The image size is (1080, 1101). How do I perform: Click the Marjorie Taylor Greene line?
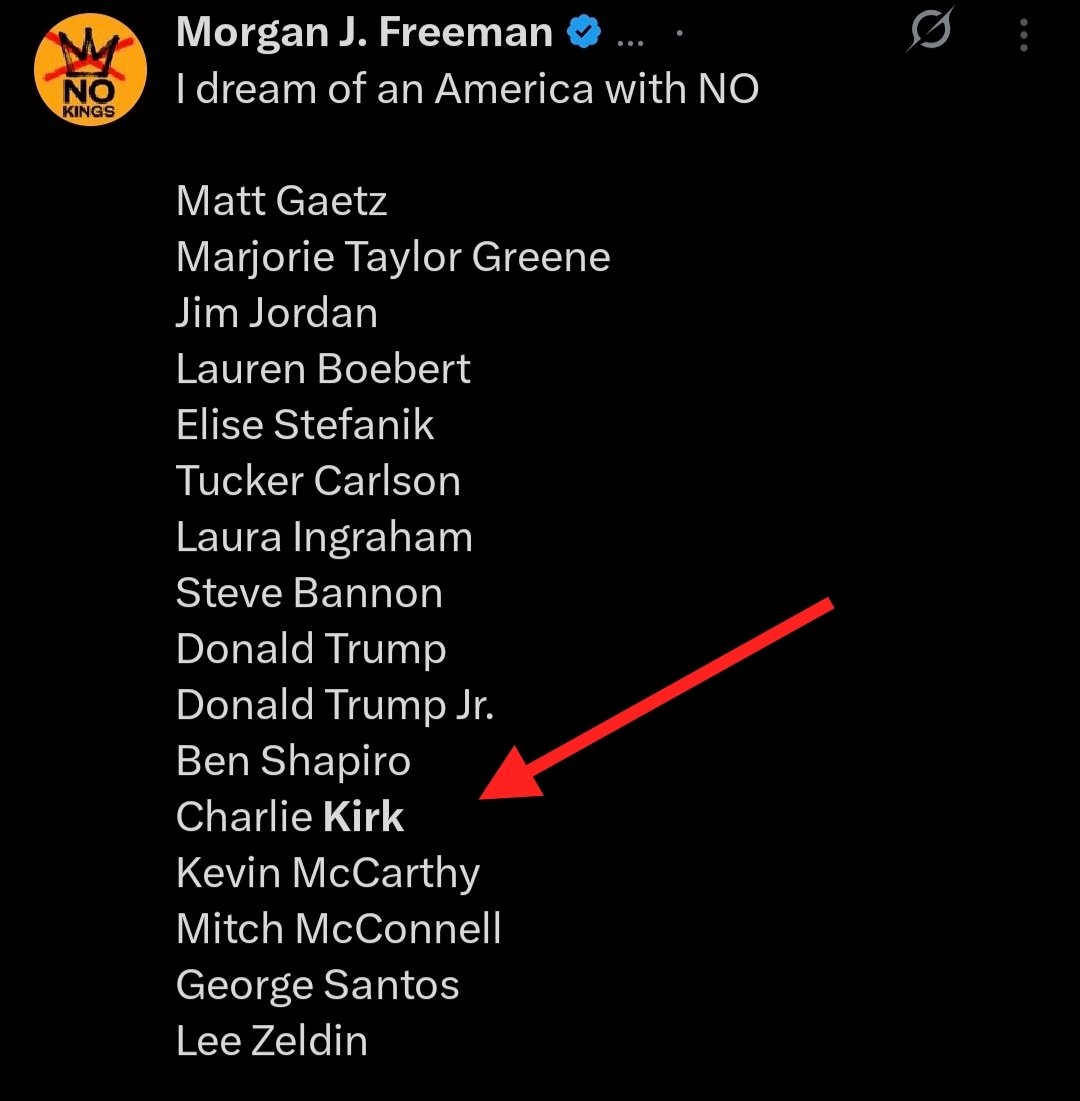[x=393, y=258]
